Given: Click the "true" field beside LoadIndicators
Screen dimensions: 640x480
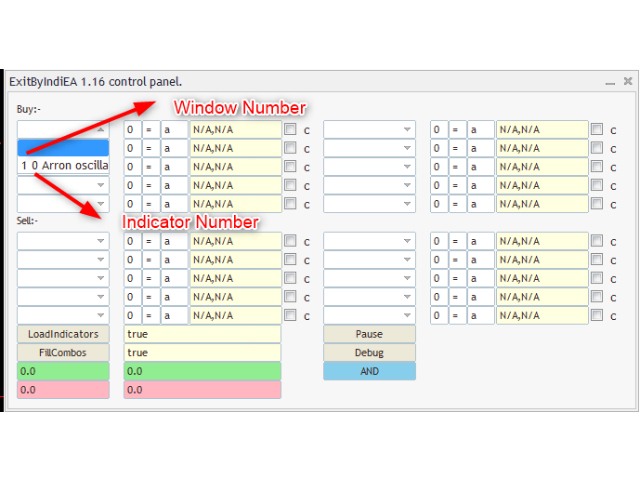Looking at the screenshot, I should pos(202,334).
